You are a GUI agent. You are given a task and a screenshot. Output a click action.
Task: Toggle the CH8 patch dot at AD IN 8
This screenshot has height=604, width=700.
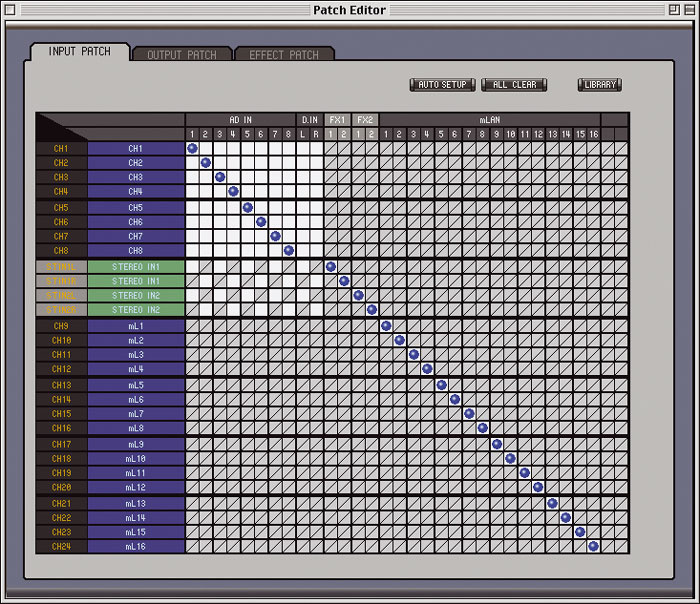pyautogui.click(x=289, y=250)
